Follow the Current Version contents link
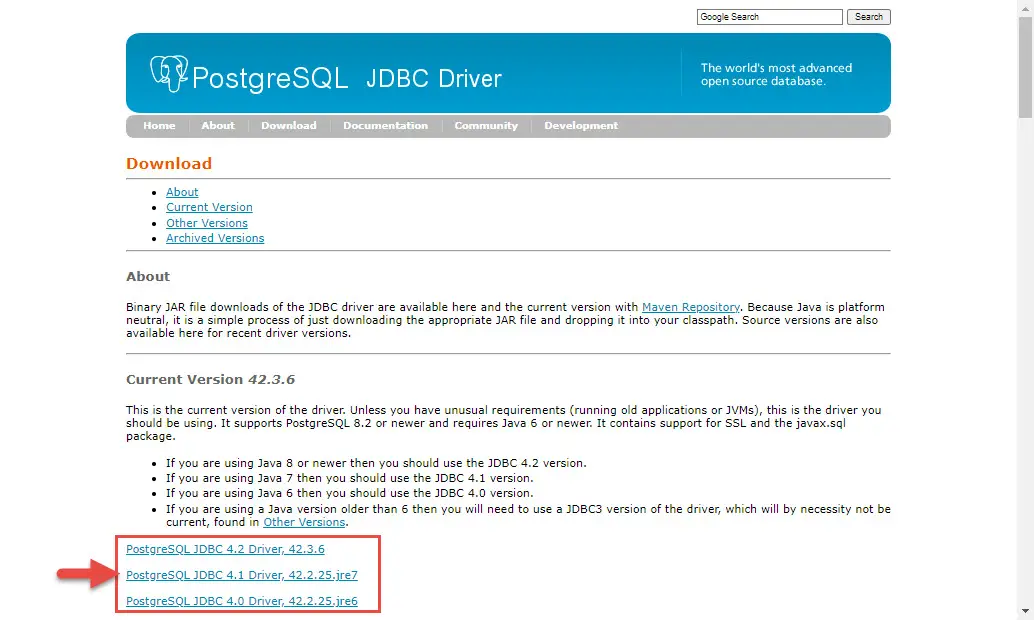Screen dimensions: 1034x620 click(209, 207)
